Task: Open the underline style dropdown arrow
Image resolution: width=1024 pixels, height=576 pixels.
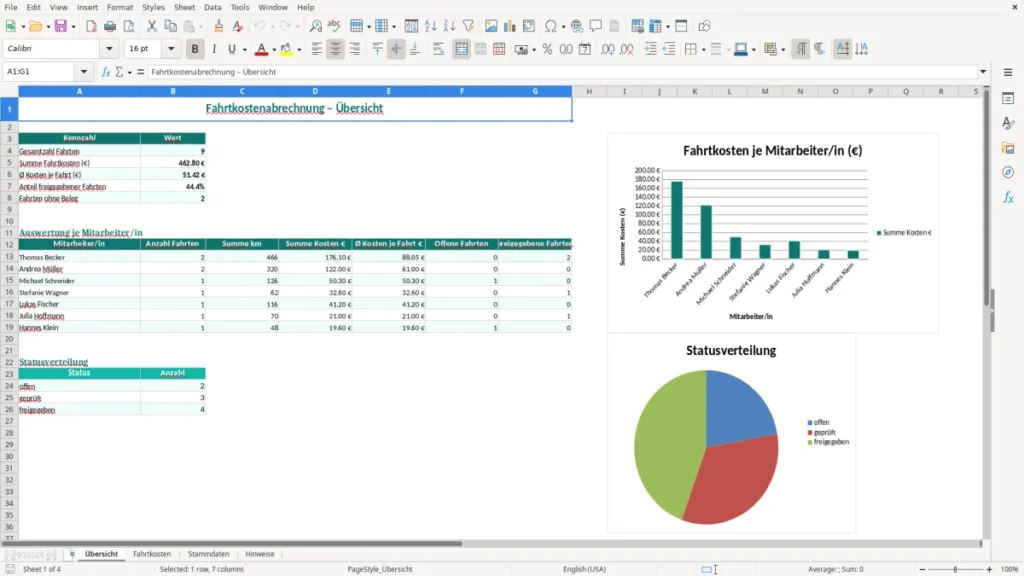Action: 244,50
